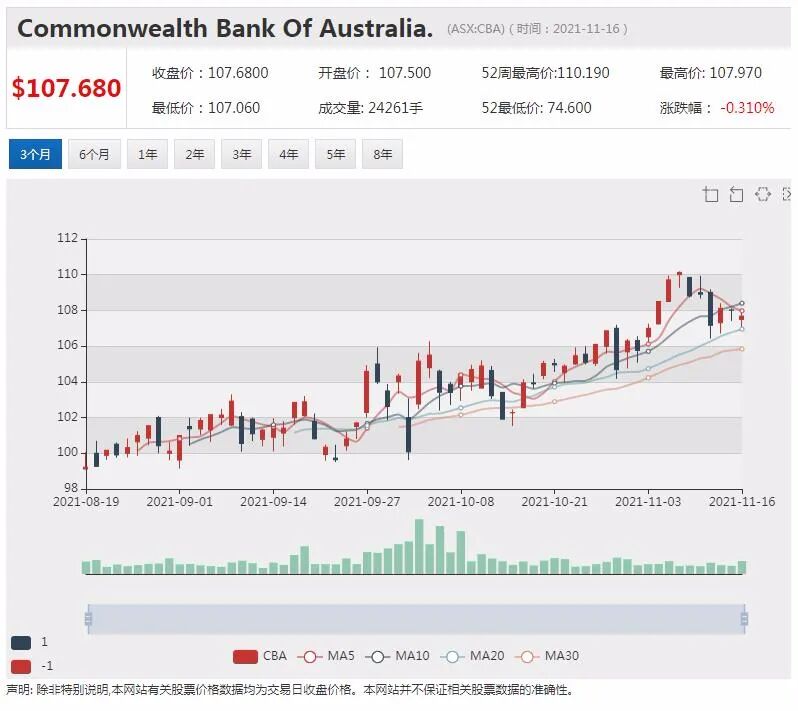Image resolution: width=798 pixels, height=711 pixels.
Task: Click the 98 y-axis price label
Action: click(x=71, y=488)
